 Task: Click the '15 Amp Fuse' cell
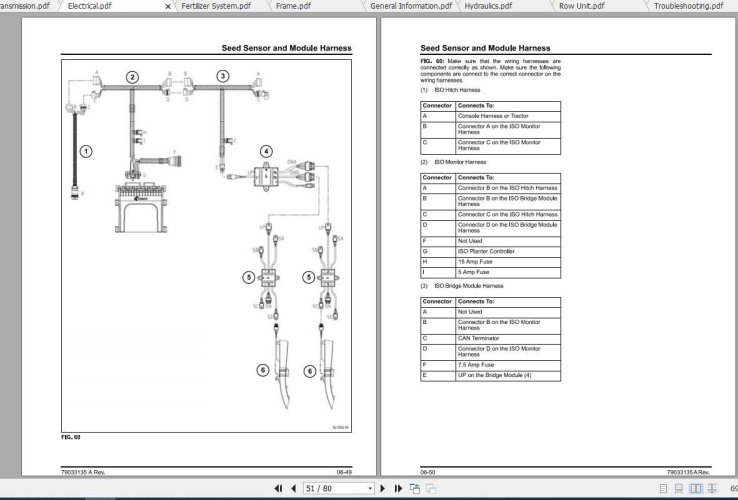pyautogui.click(x=508, y=262)
